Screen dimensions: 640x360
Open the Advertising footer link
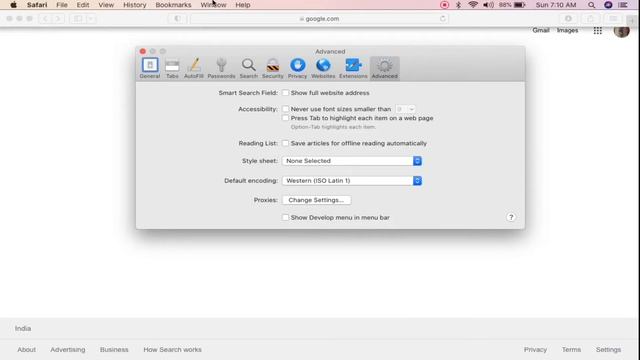tap(68, 349)
